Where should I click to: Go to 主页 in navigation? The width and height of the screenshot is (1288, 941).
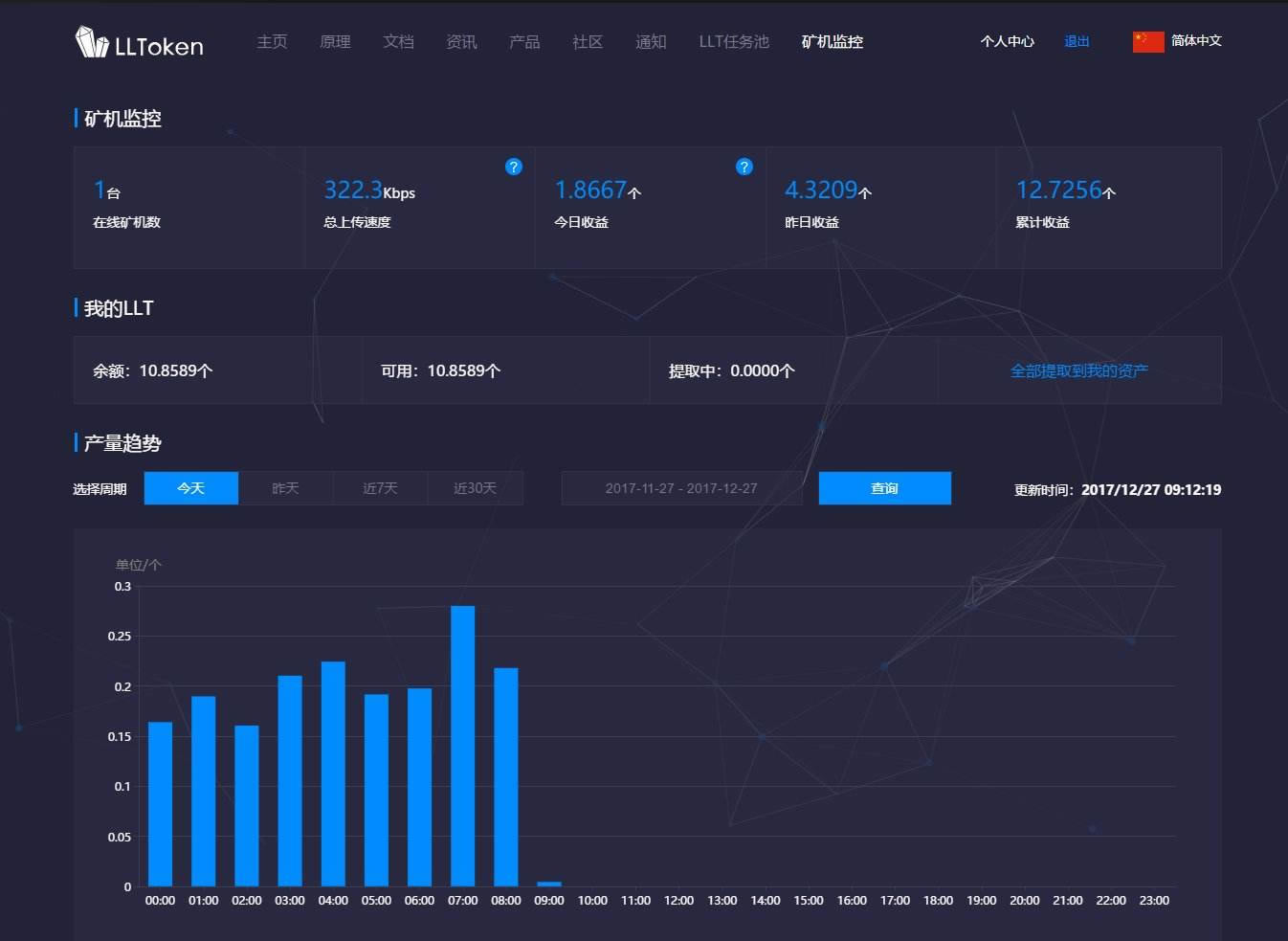click(272, 42)
